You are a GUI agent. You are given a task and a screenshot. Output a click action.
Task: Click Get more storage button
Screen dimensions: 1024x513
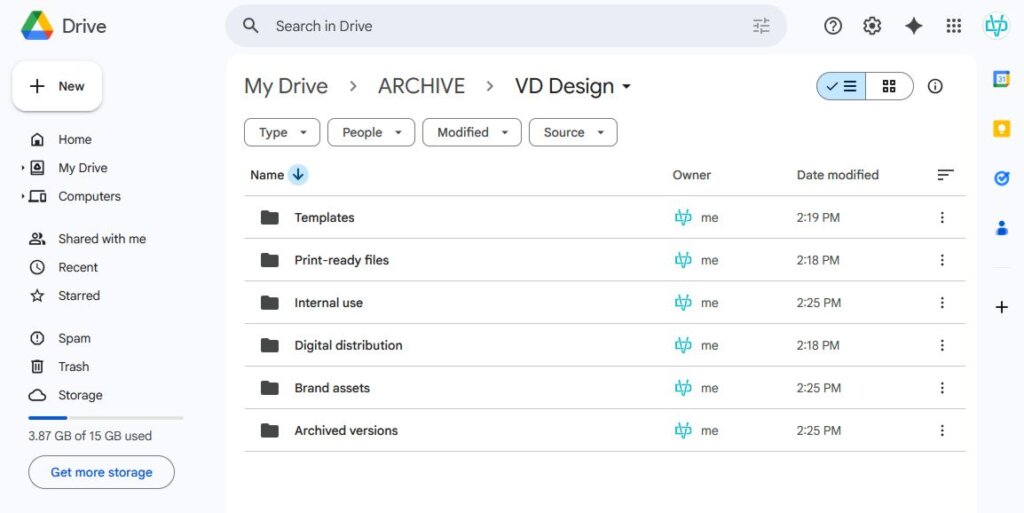point(101,472)
